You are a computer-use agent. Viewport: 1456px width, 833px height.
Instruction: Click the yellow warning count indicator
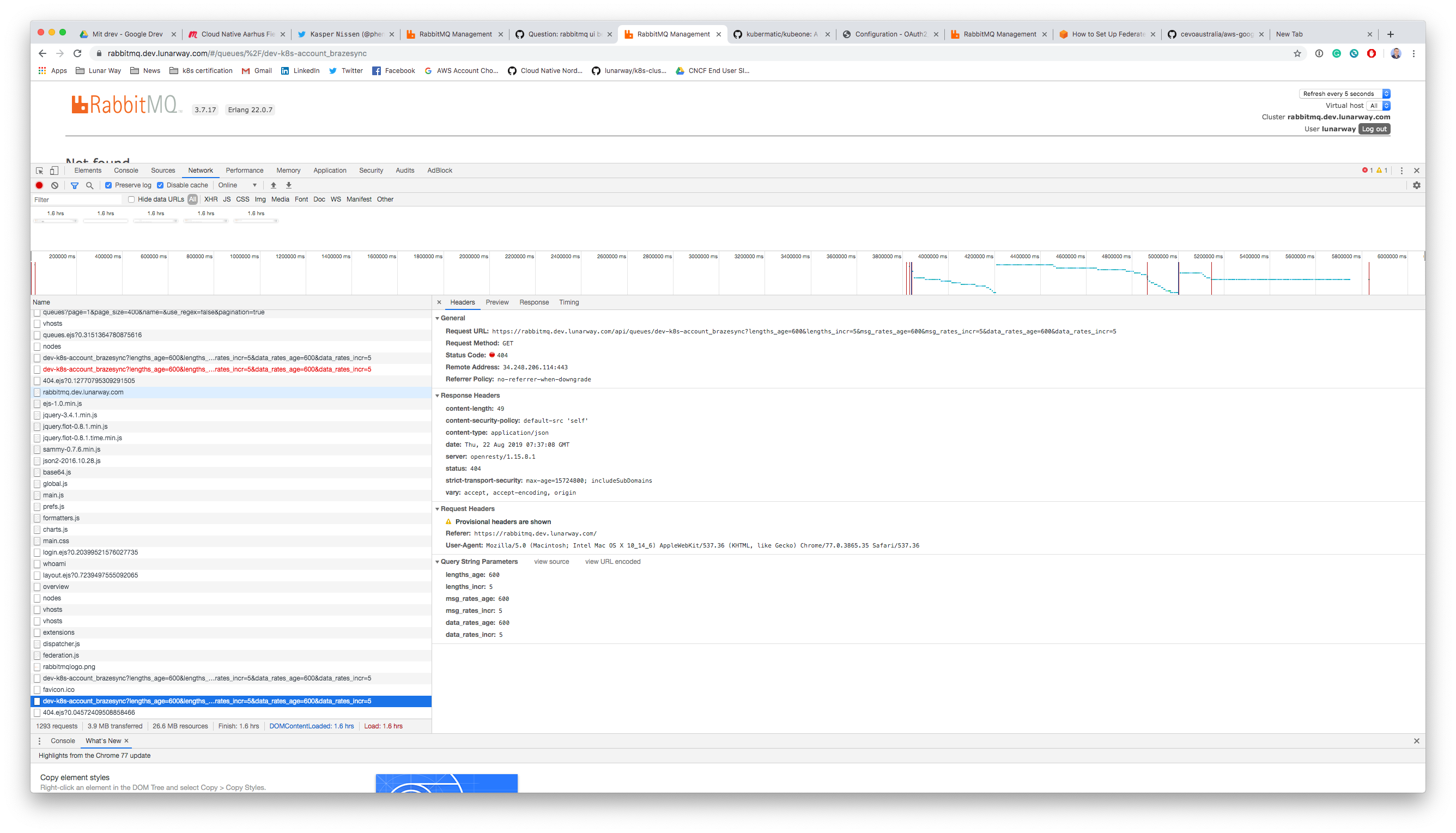pos(1382,171)
